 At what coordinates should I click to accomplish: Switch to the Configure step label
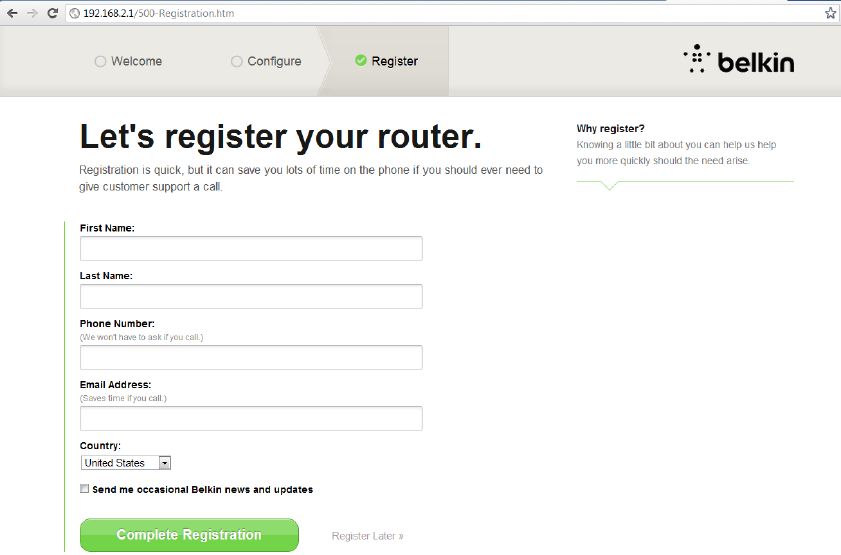coord(274,61)
